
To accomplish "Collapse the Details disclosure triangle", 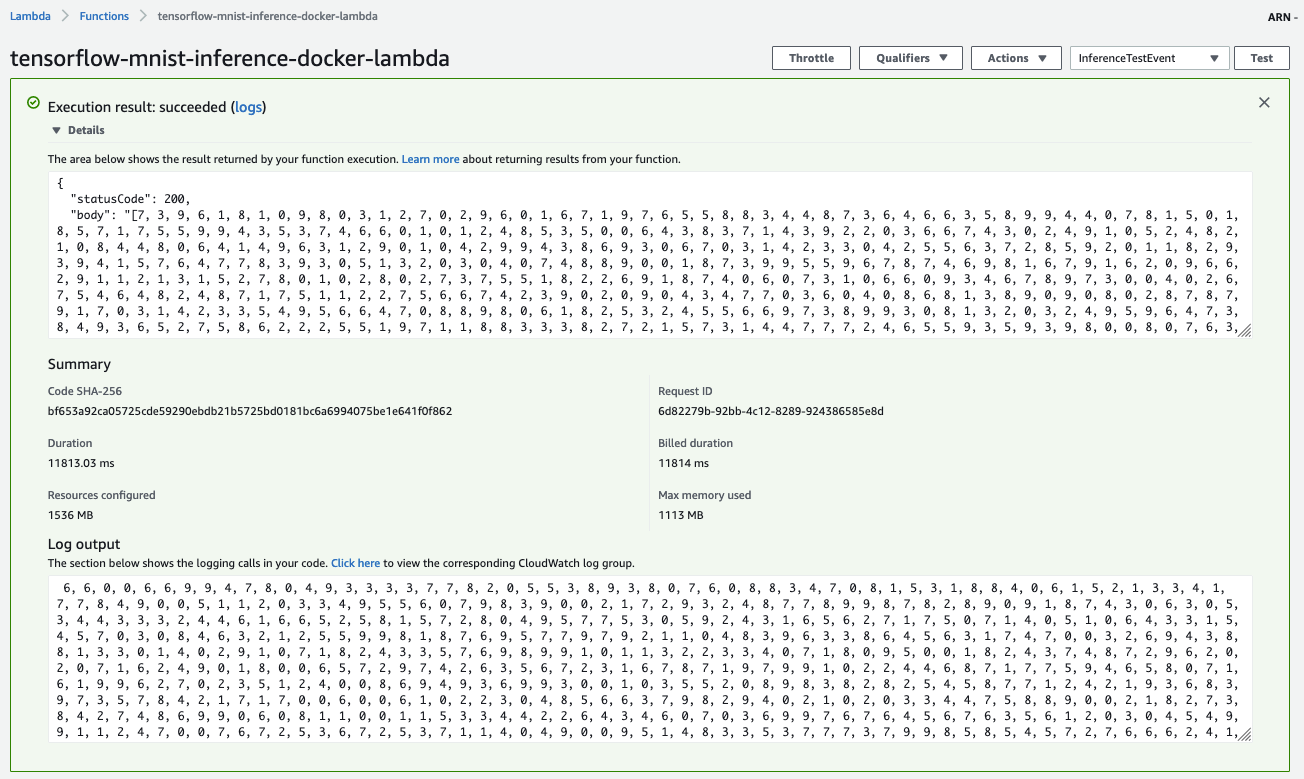I will pos(56,130).
